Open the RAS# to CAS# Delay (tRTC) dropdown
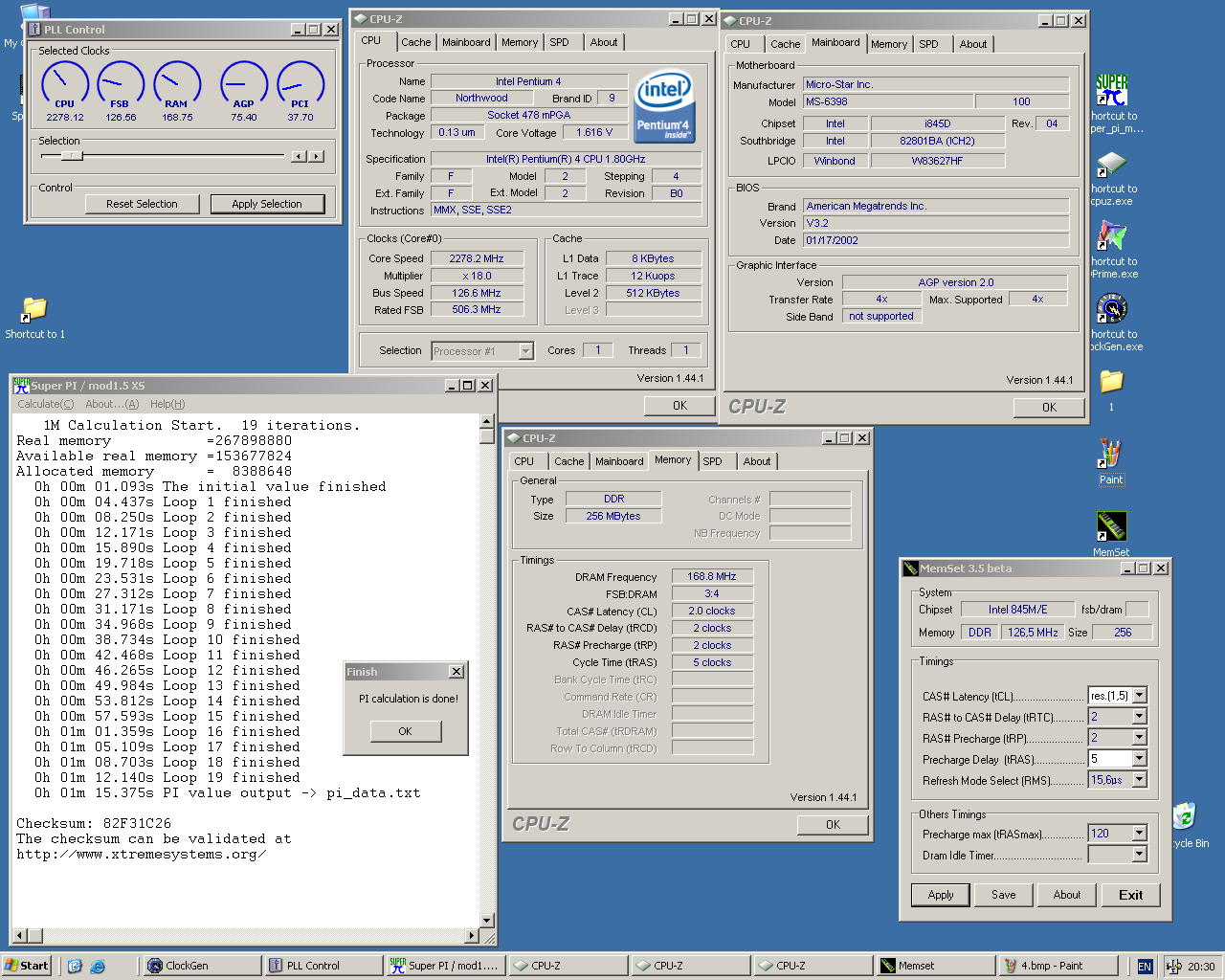 pos(1139,717)
